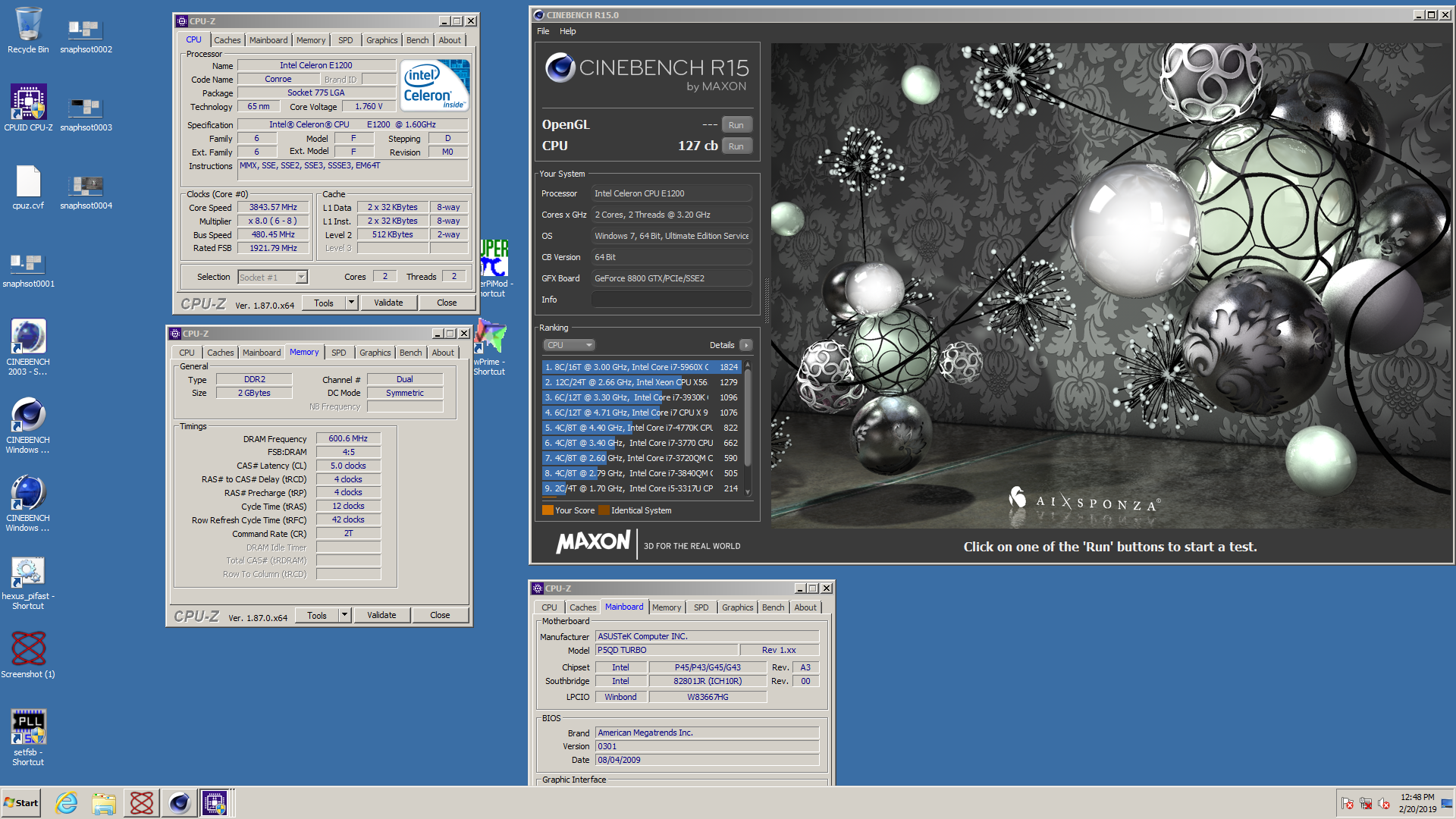Click Close in the top CPU-Z window
The image size is (1456, 819).
click(447, 303)
